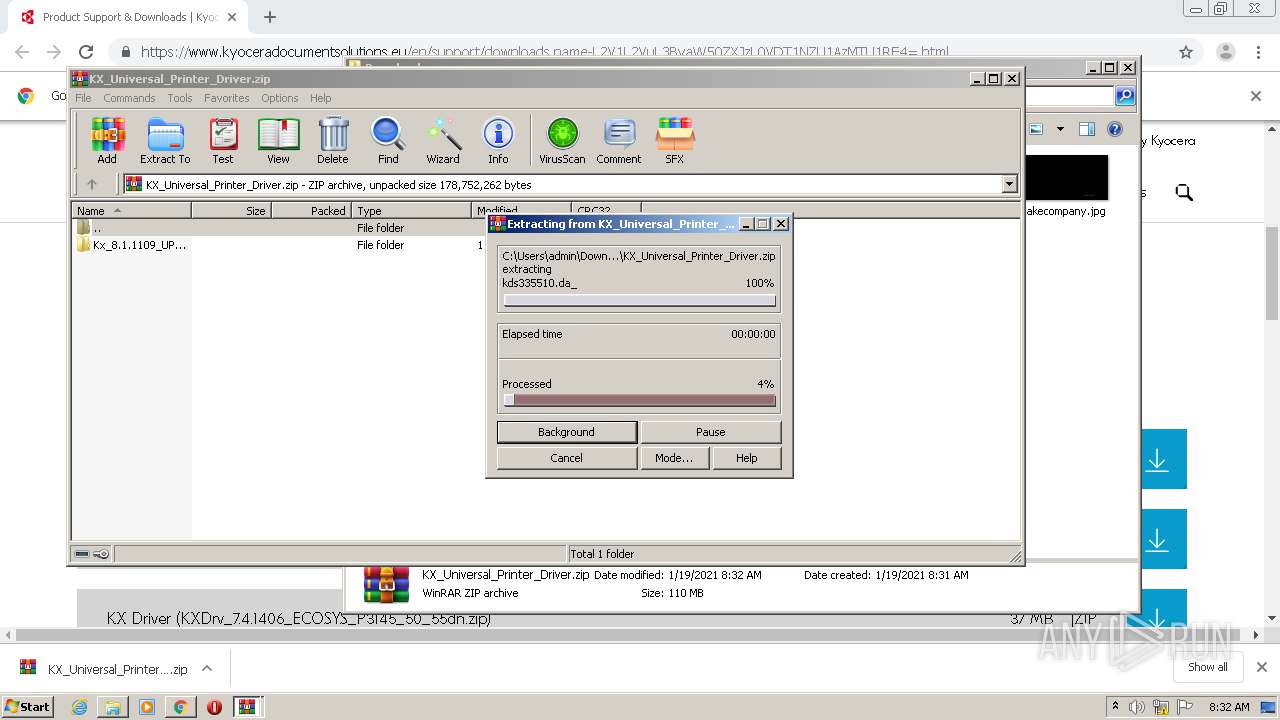Click the KX_Universal_Printer_Driver.zip file in Explorer
1280x720 pixels.
pos(505,575)
